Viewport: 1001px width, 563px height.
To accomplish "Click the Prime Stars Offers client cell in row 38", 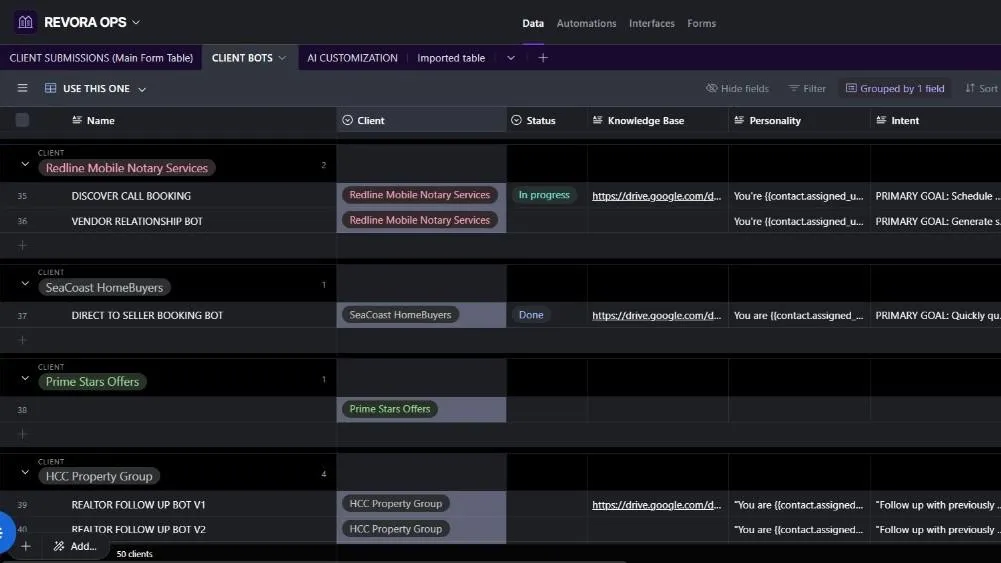I will (389, 409).
